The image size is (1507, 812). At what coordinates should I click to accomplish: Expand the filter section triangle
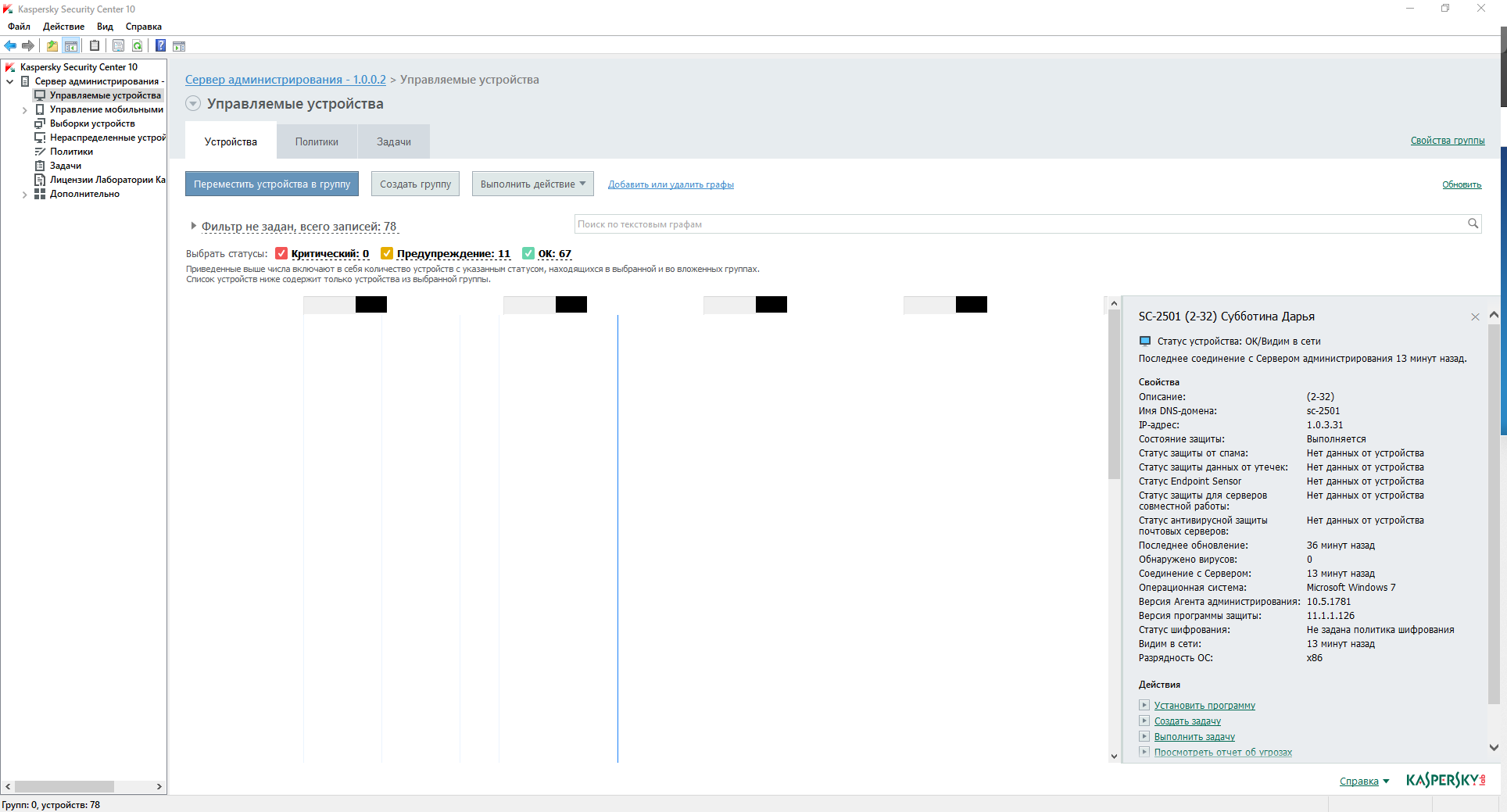193,226
